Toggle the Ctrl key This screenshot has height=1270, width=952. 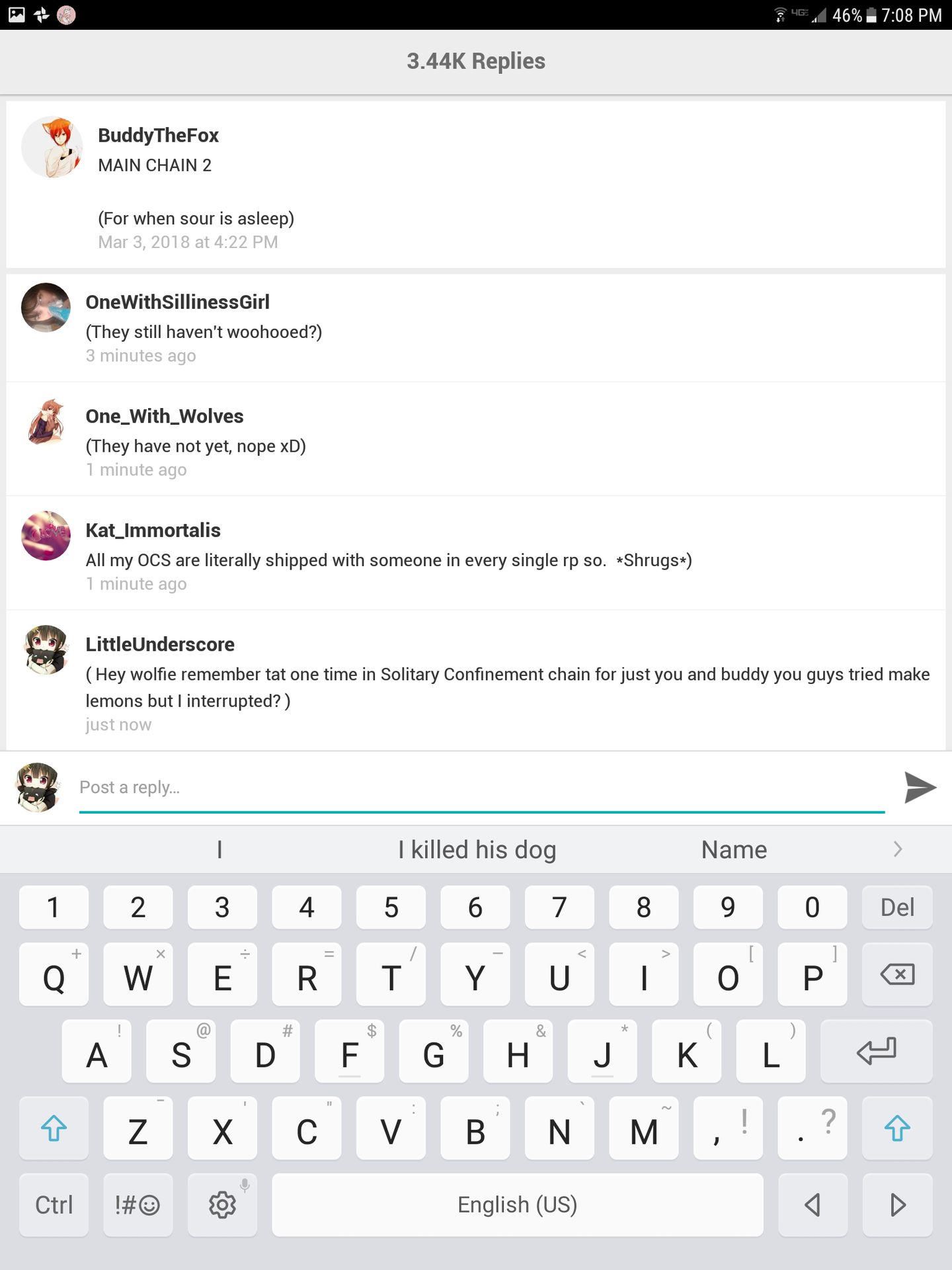tap(54, 1205)
